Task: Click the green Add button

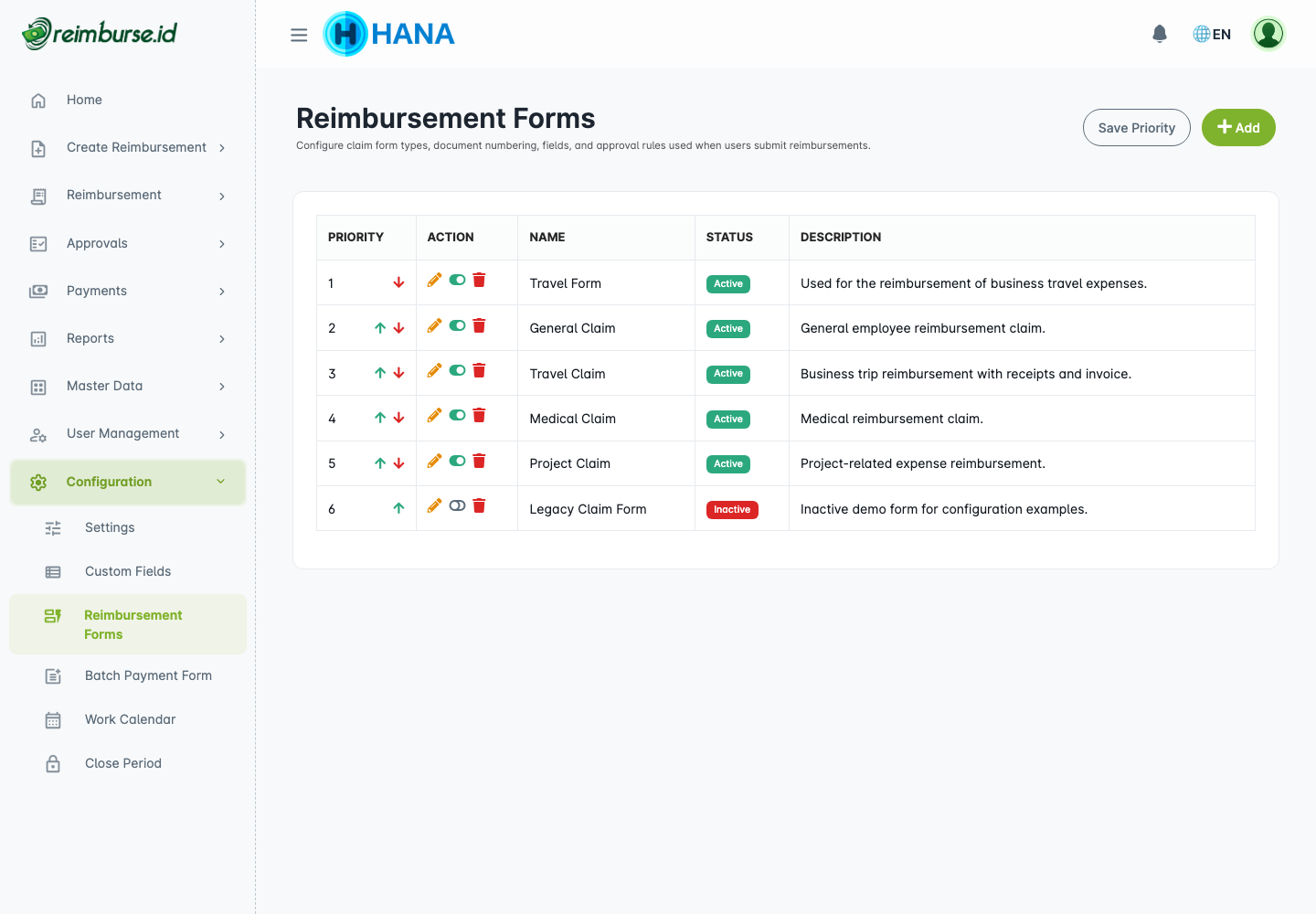Action: 1238,128
